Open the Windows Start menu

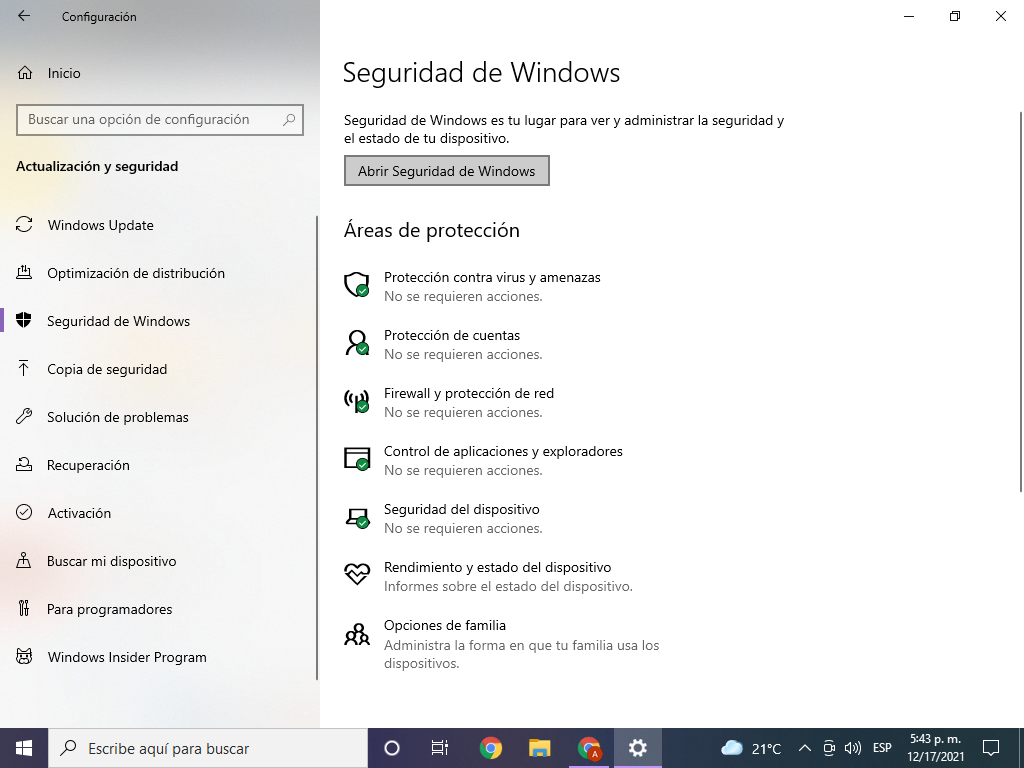24,748
